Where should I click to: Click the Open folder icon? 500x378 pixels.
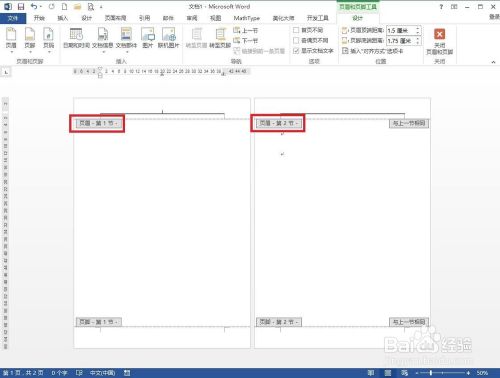point(77,7)
